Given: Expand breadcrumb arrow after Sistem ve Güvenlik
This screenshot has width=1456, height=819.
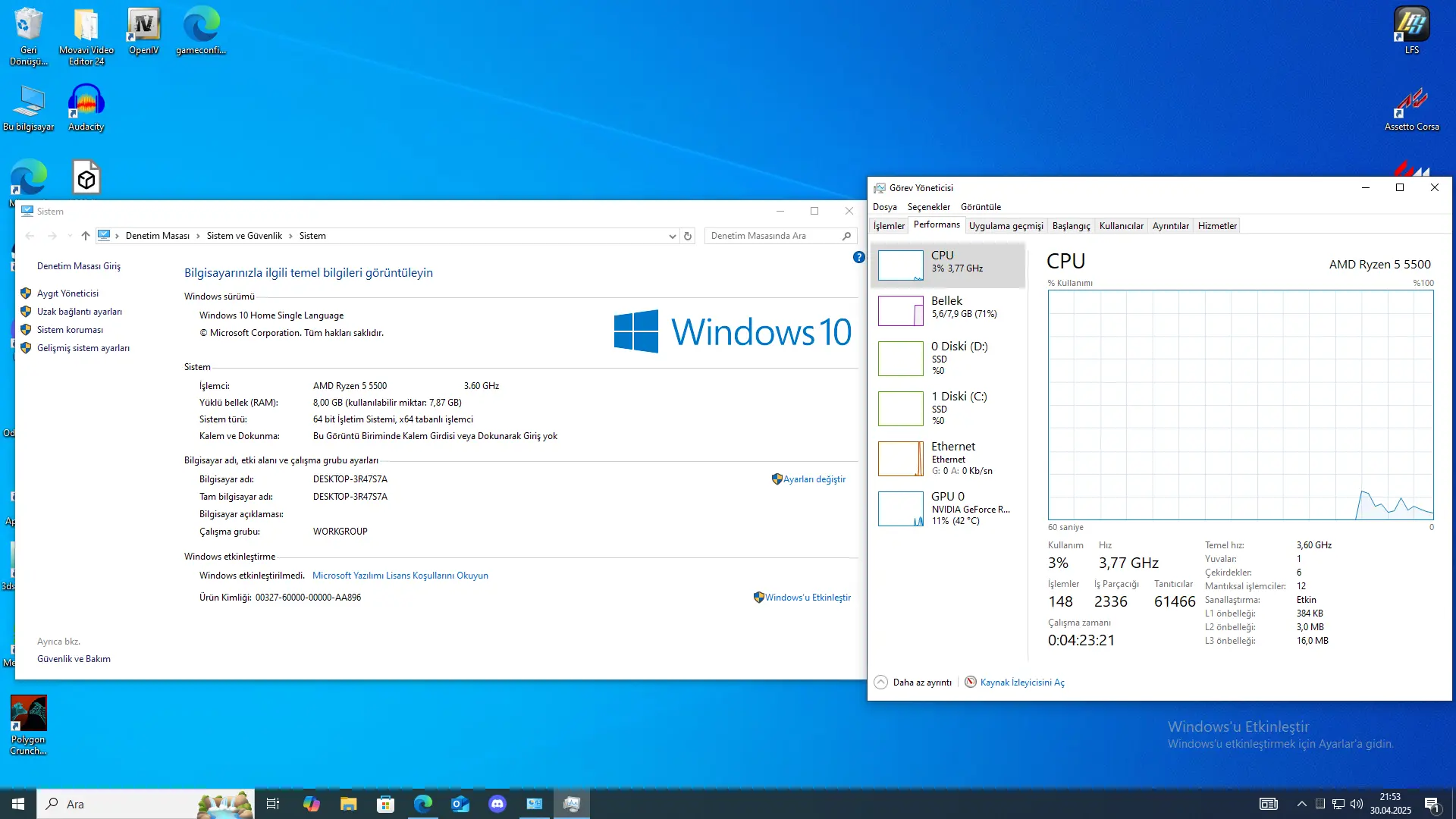Looking at the screenshot, I should 290,236.
